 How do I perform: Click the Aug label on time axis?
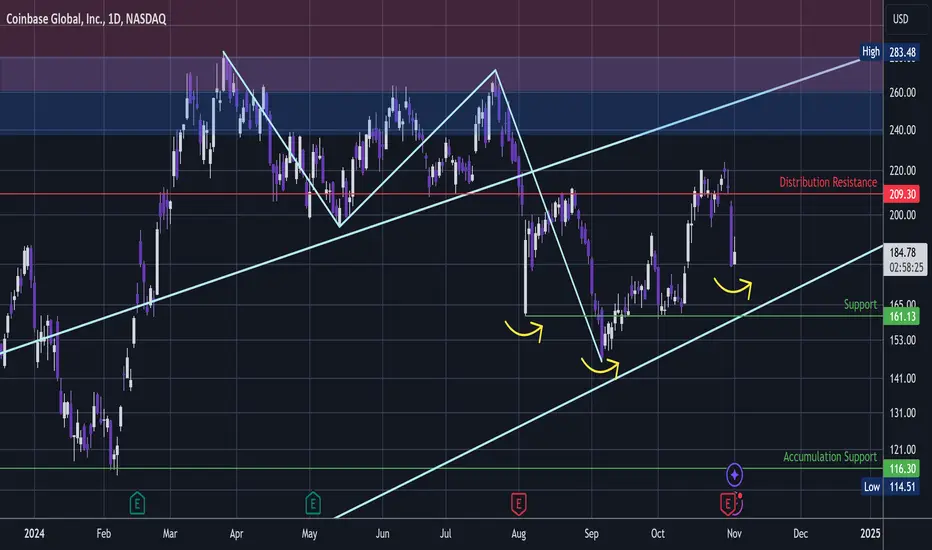tap(518, 533)
